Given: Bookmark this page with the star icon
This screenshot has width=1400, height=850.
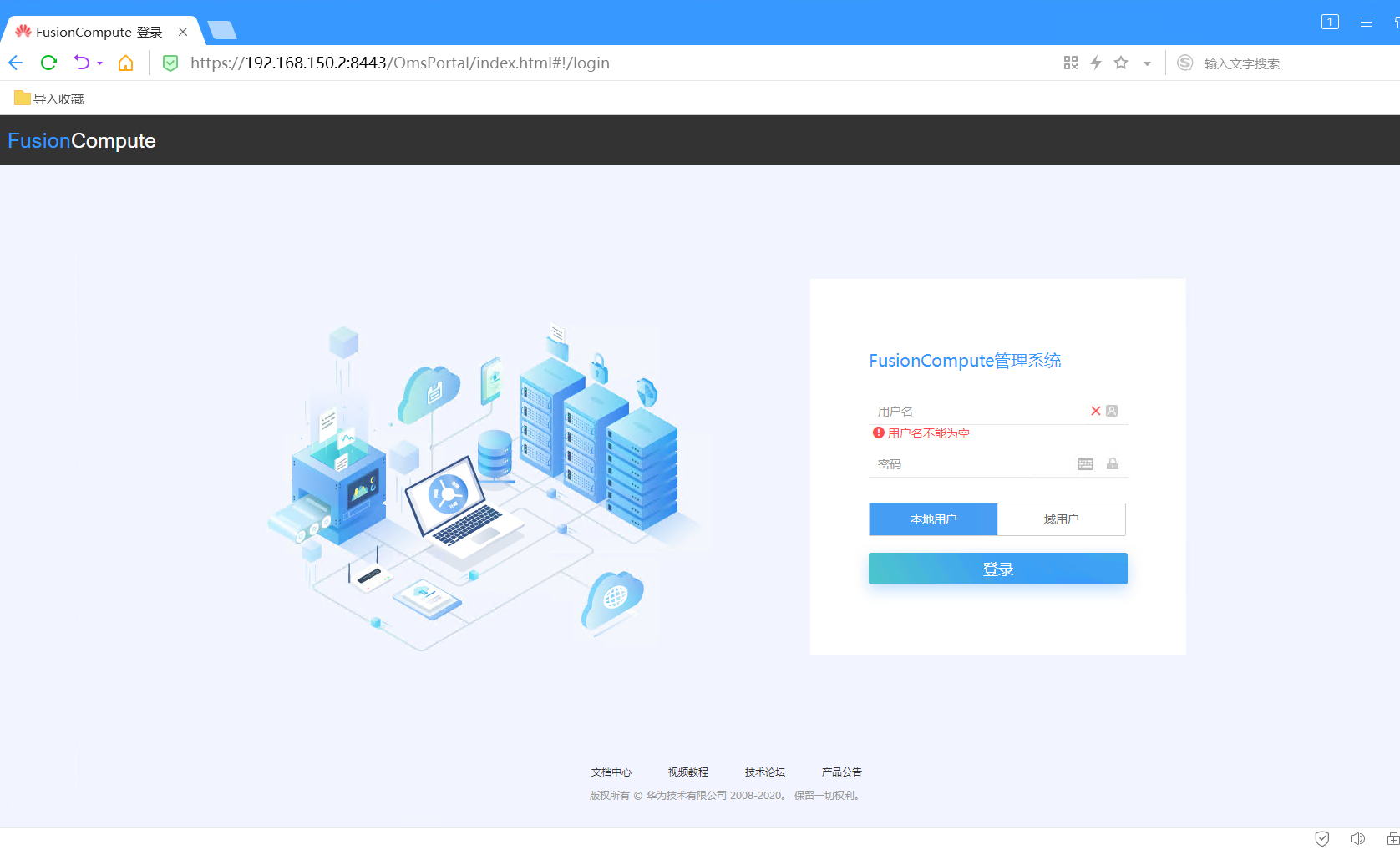Looking at the screenshot, I should 1121,63.
